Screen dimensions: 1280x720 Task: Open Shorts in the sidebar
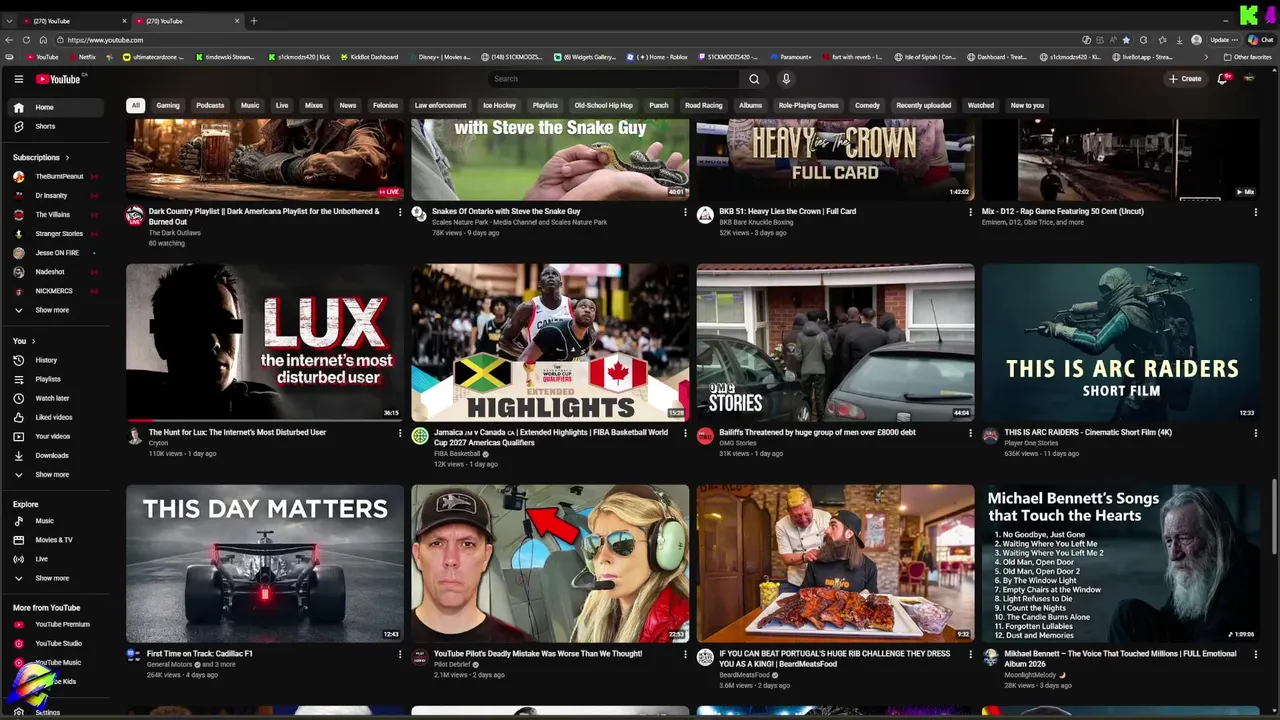[56, 126]
